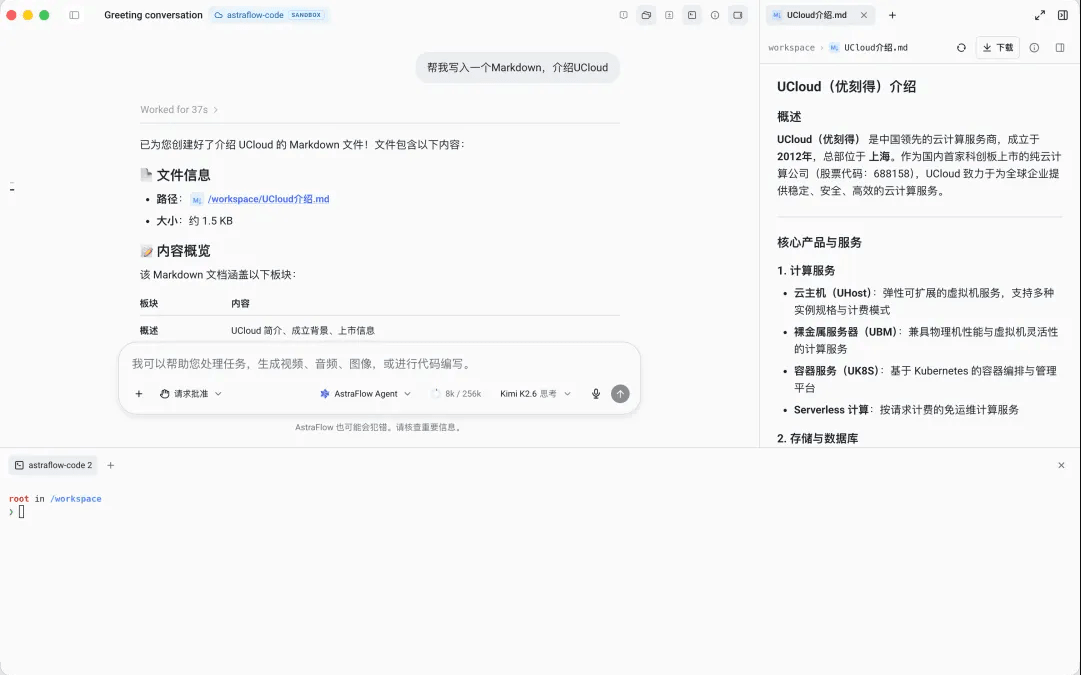Close the UCloud介绍.md tab
The image size is (1081, 675).
864,15
